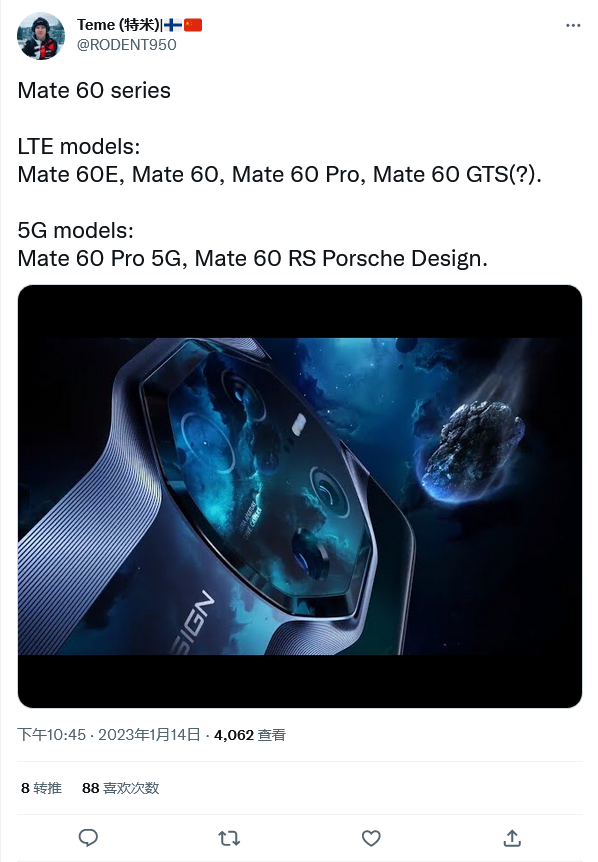598x862 pixels.
Task: Open the Teme (特米) display name link
Action: (118, 25)
